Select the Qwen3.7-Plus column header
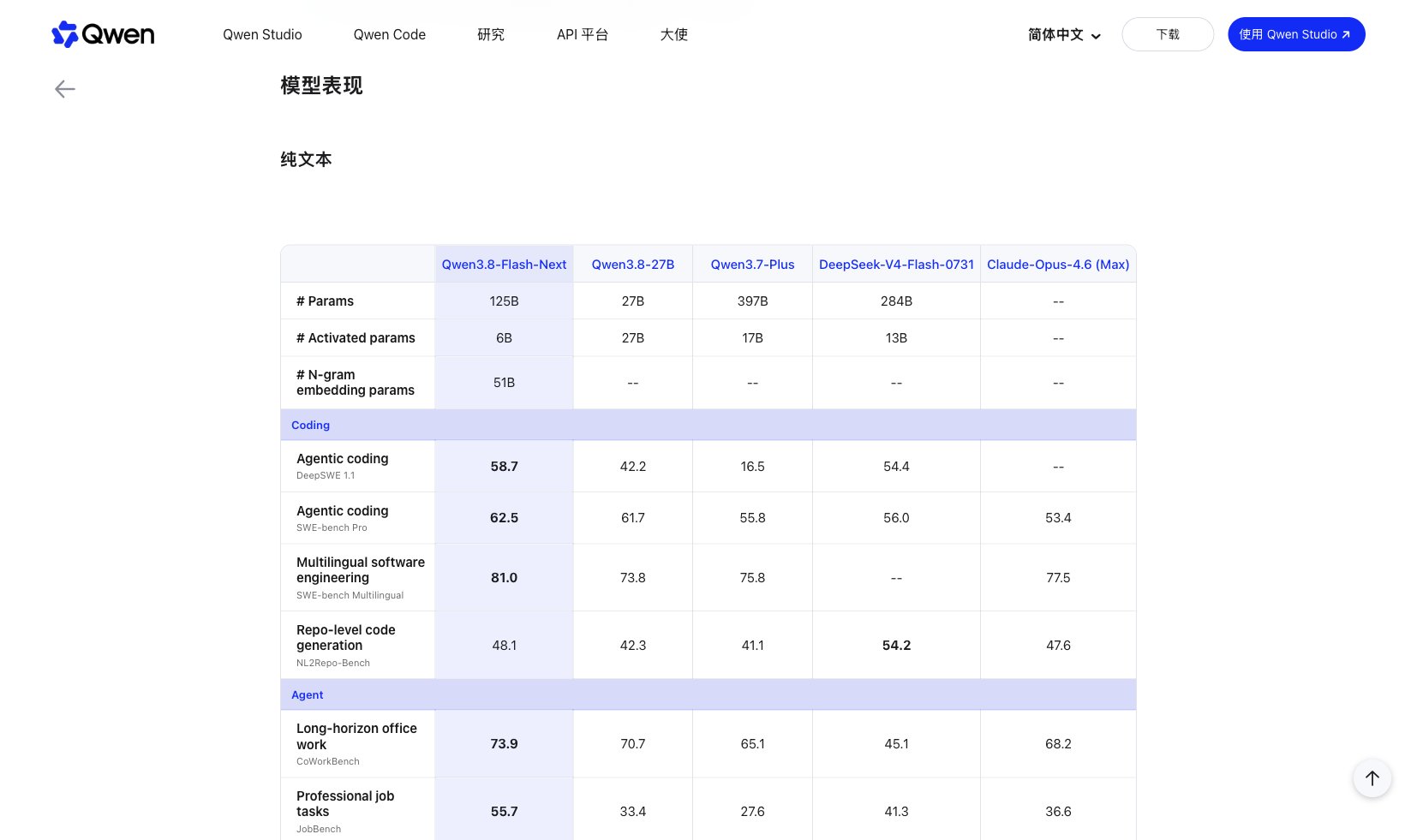 (x=752, y=265)
